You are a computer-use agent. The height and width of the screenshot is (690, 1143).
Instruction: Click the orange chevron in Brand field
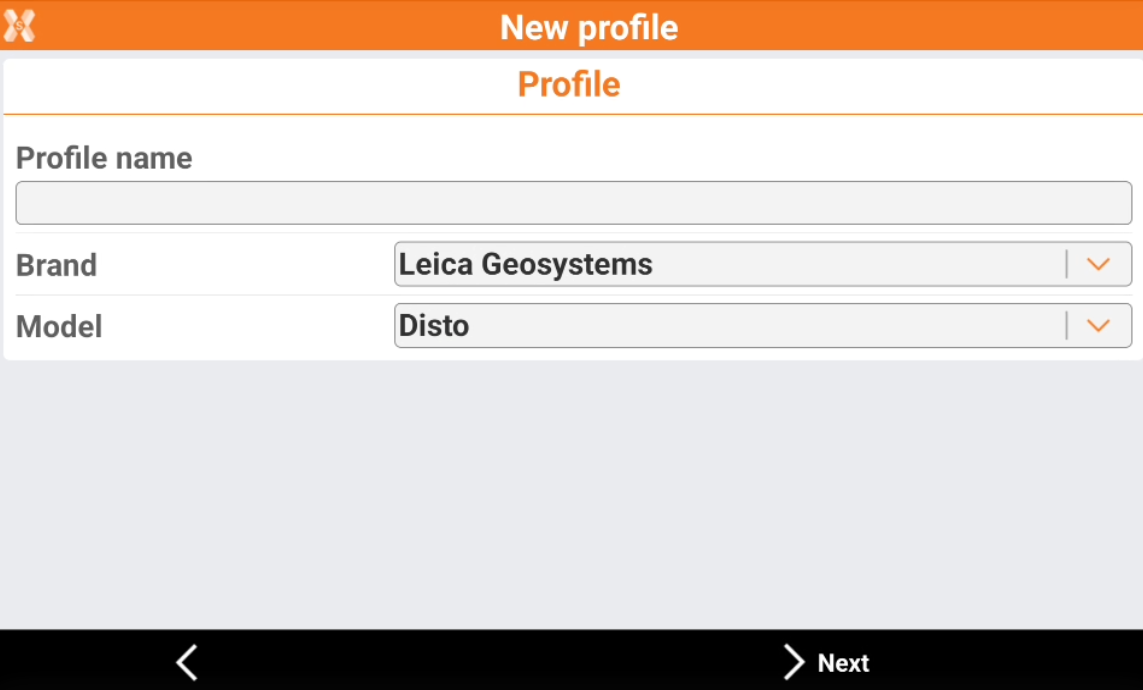(x=1098, y=265)
